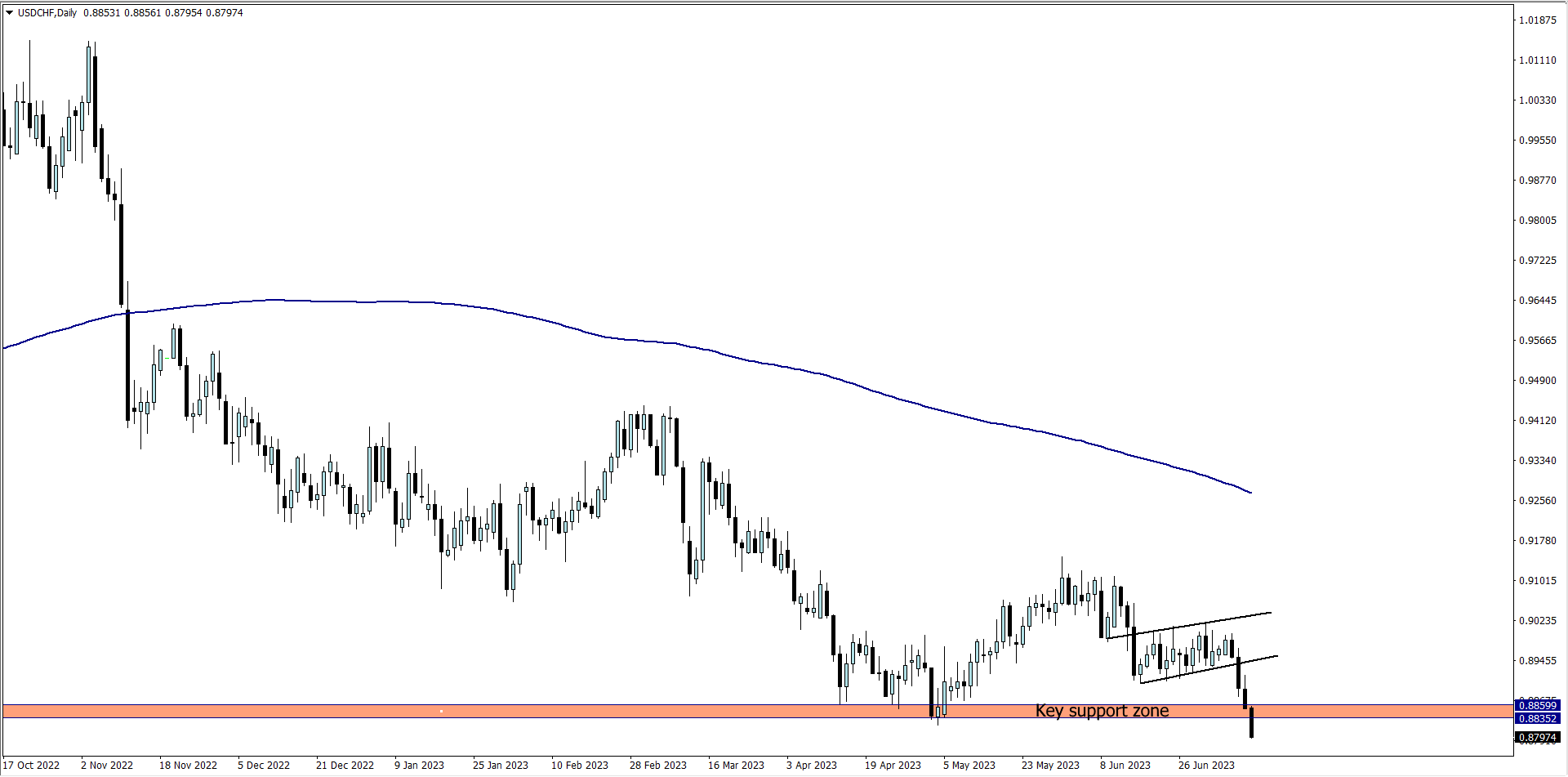Click the 0.94900 price axis label
The image size is (1568, 777).
(x=1537, y=381)
